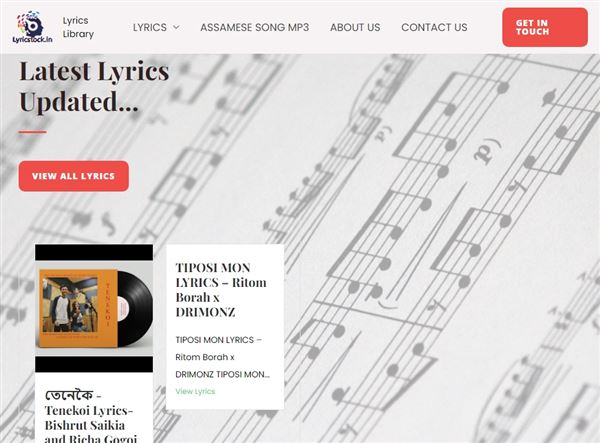Open the Tenekoi vinyl album thumbnail

(x=94, y=308)
